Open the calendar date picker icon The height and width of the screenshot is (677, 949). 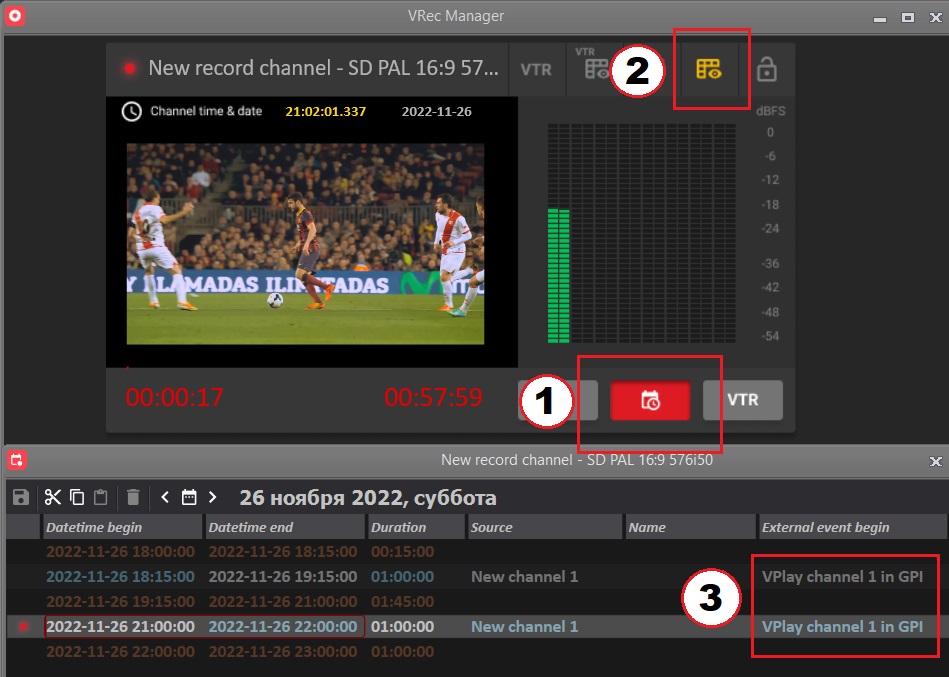pos(189,497)
